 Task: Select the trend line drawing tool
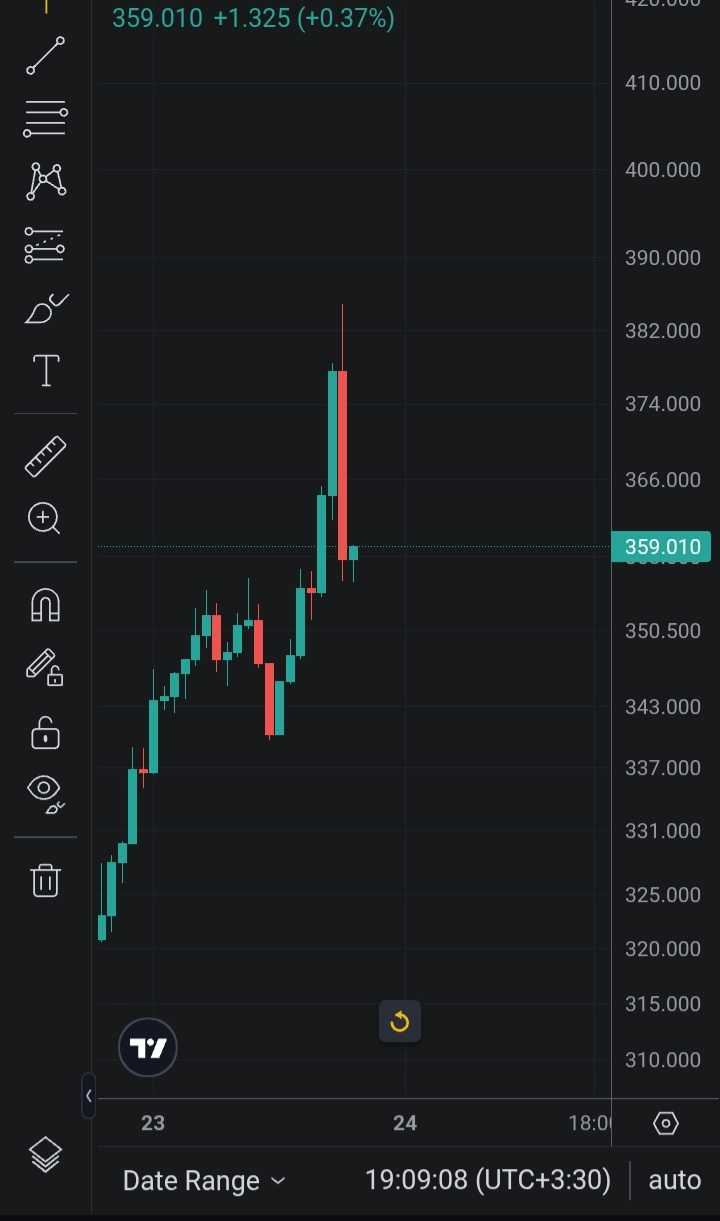click(45, 56)
